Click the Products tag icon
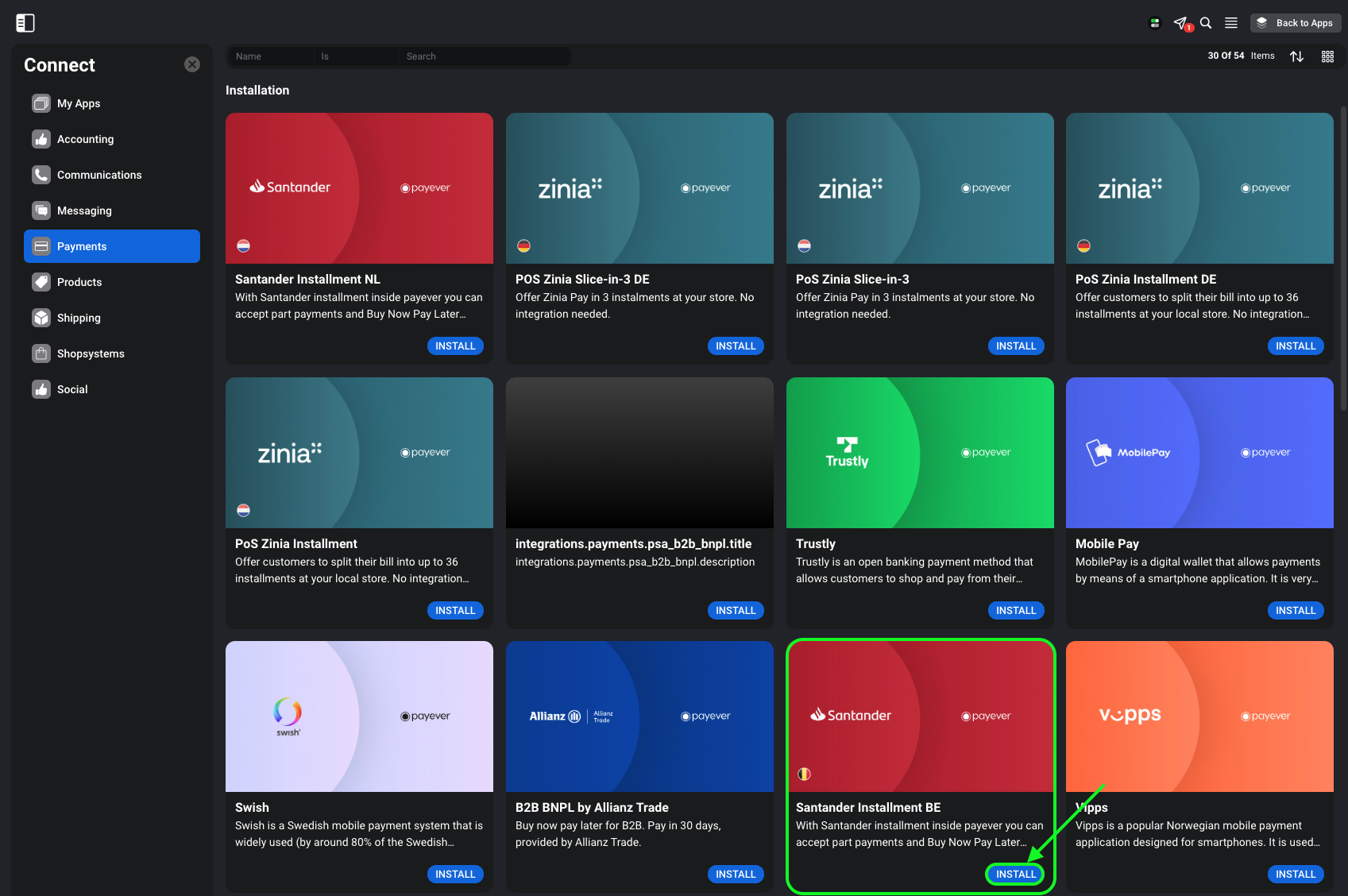Screen dimensions: 1348x896 click(41, 282)
